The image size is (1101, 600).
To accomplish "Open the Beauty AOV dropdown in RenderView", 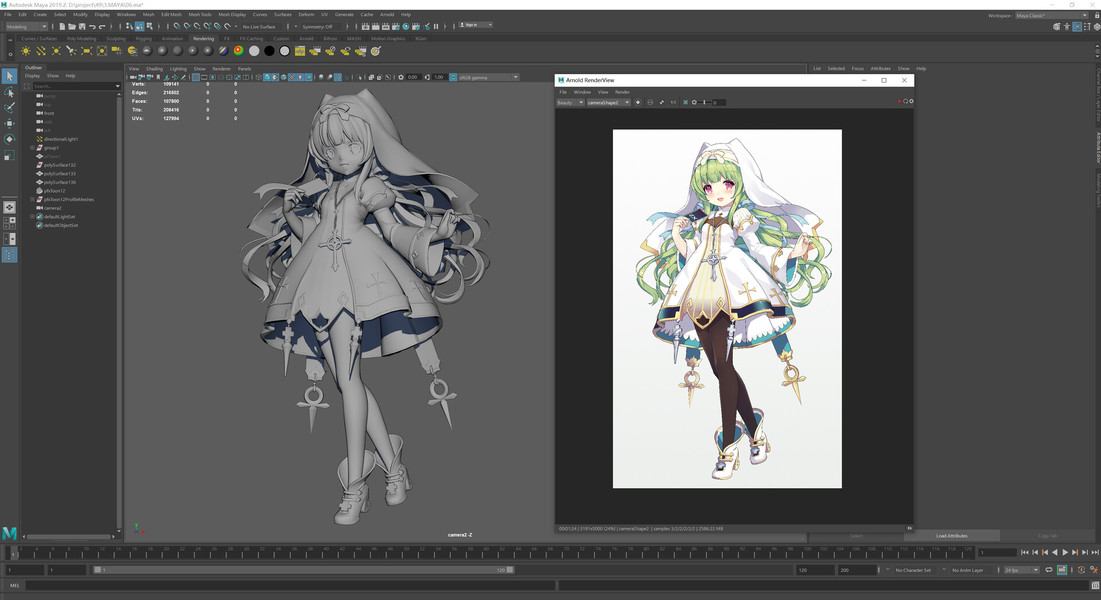I will [x=570, y=103].
